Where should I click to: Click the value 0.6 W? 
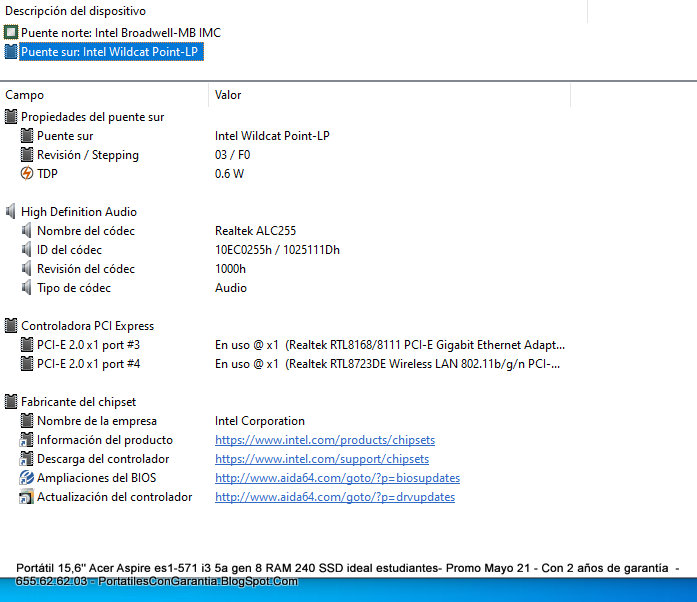click(x=229, y=174)
